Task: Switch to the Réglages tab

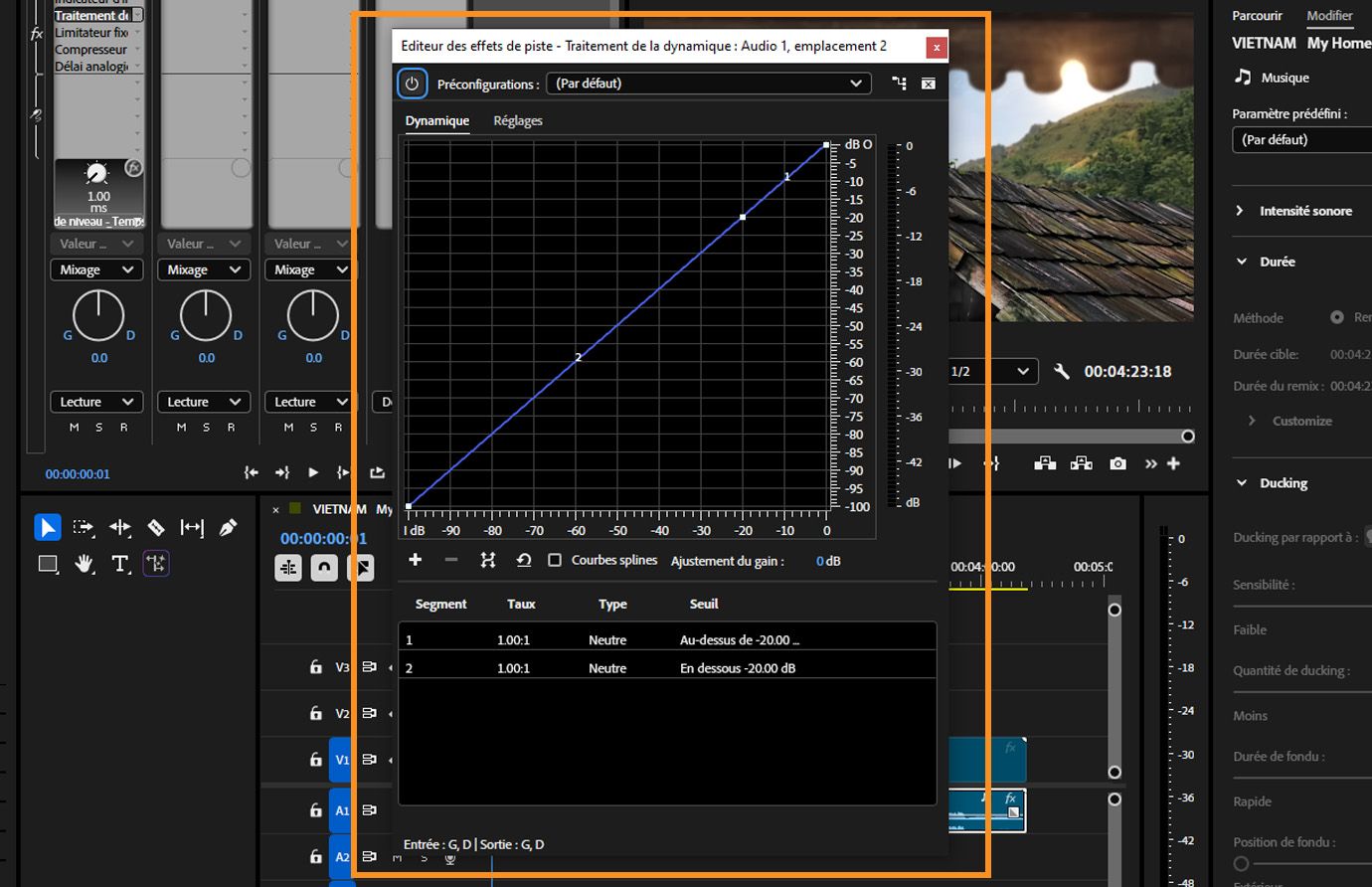Action: click(x=517, y=120)
